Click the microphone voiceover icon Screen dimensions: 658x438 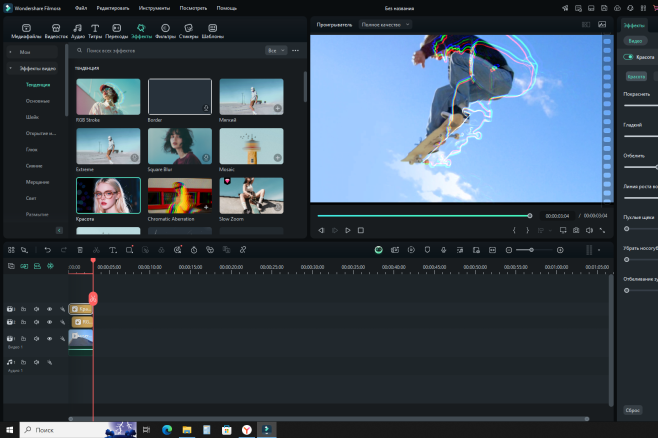(444, 250)
